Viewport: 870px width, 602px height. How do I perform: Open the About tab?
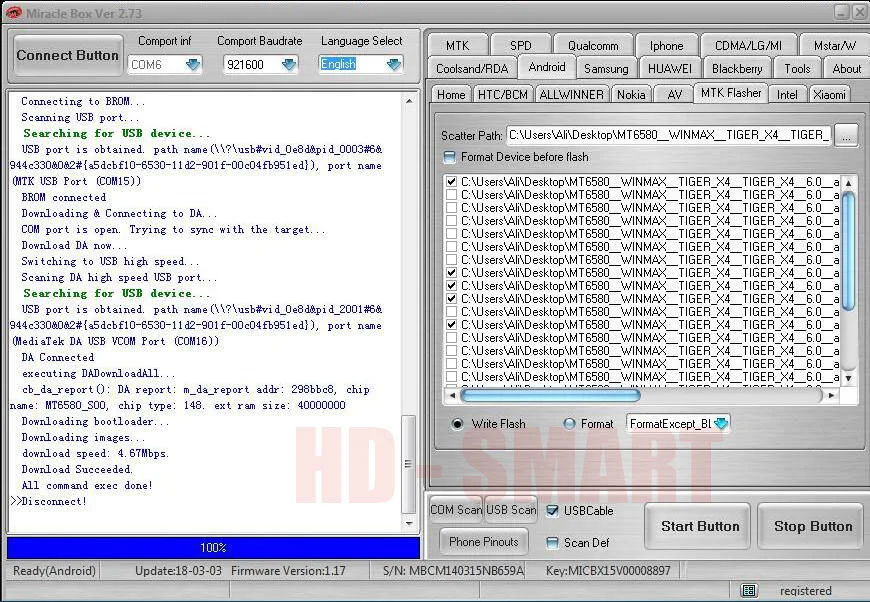pos(846,69)
